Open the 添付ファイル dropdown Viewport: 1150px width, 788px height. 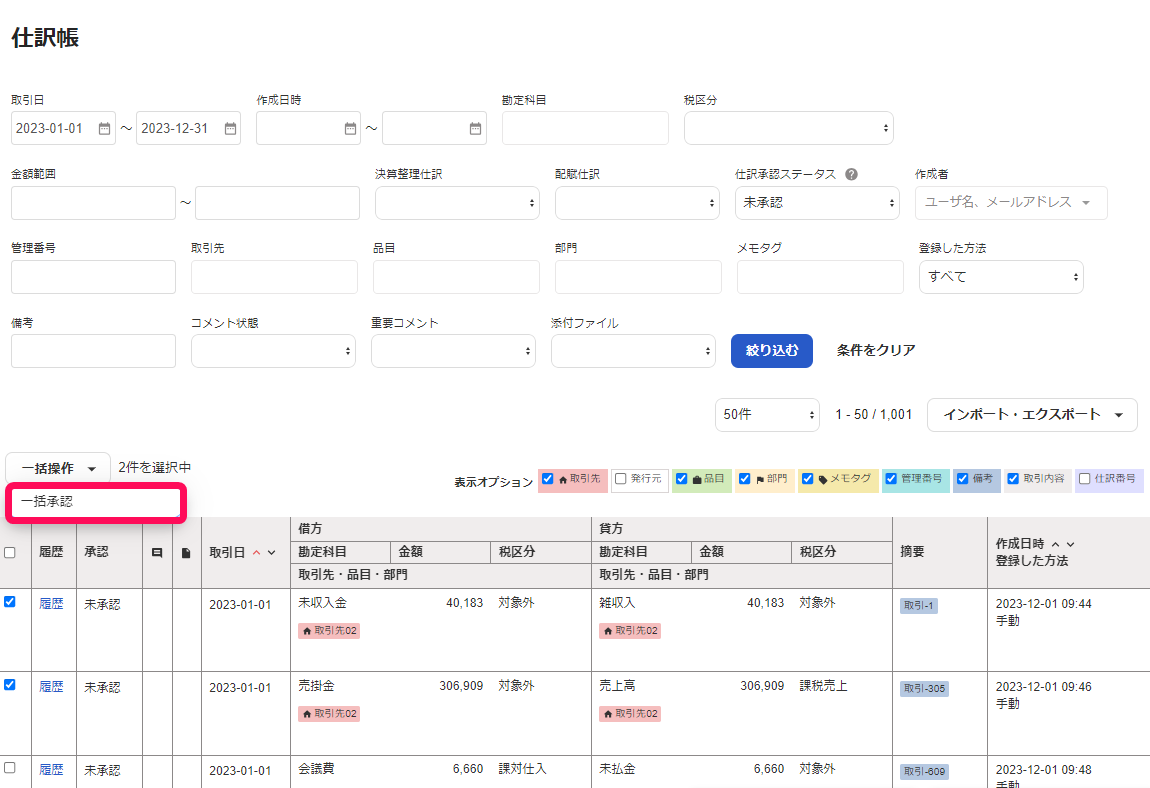point(633,351)
